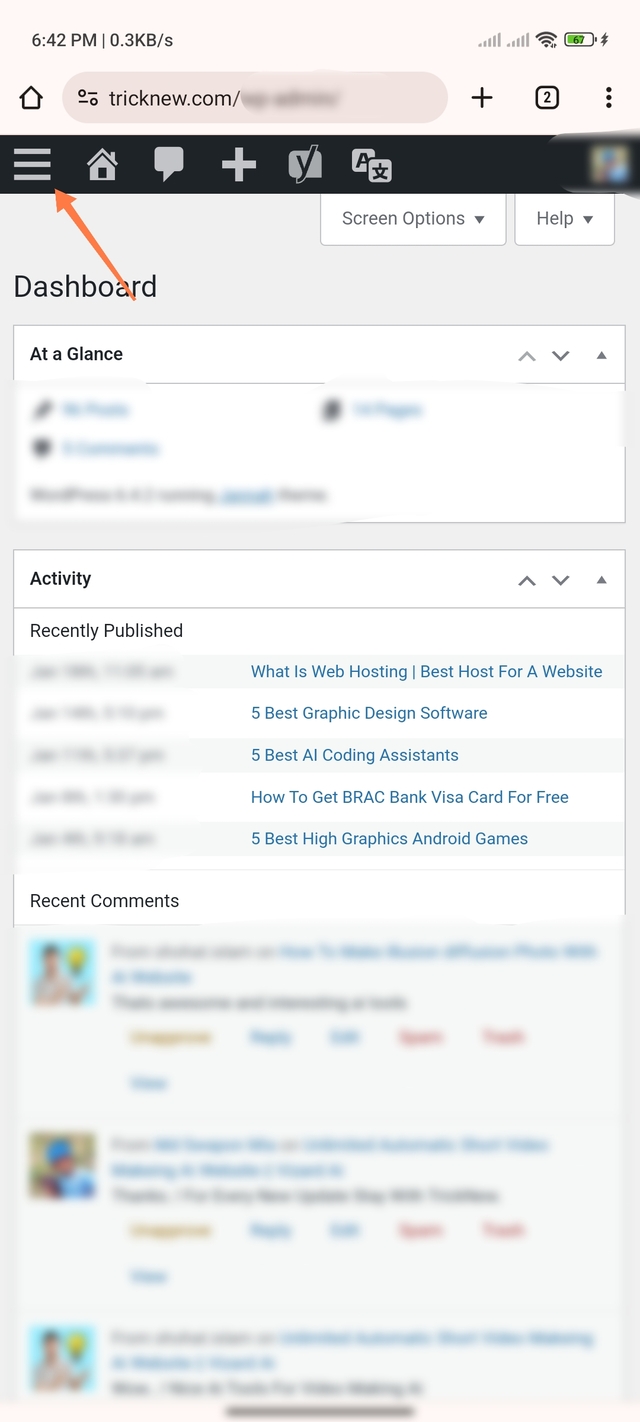
Task: Collapse the At a Glance panel
Action: click(601, 355)
